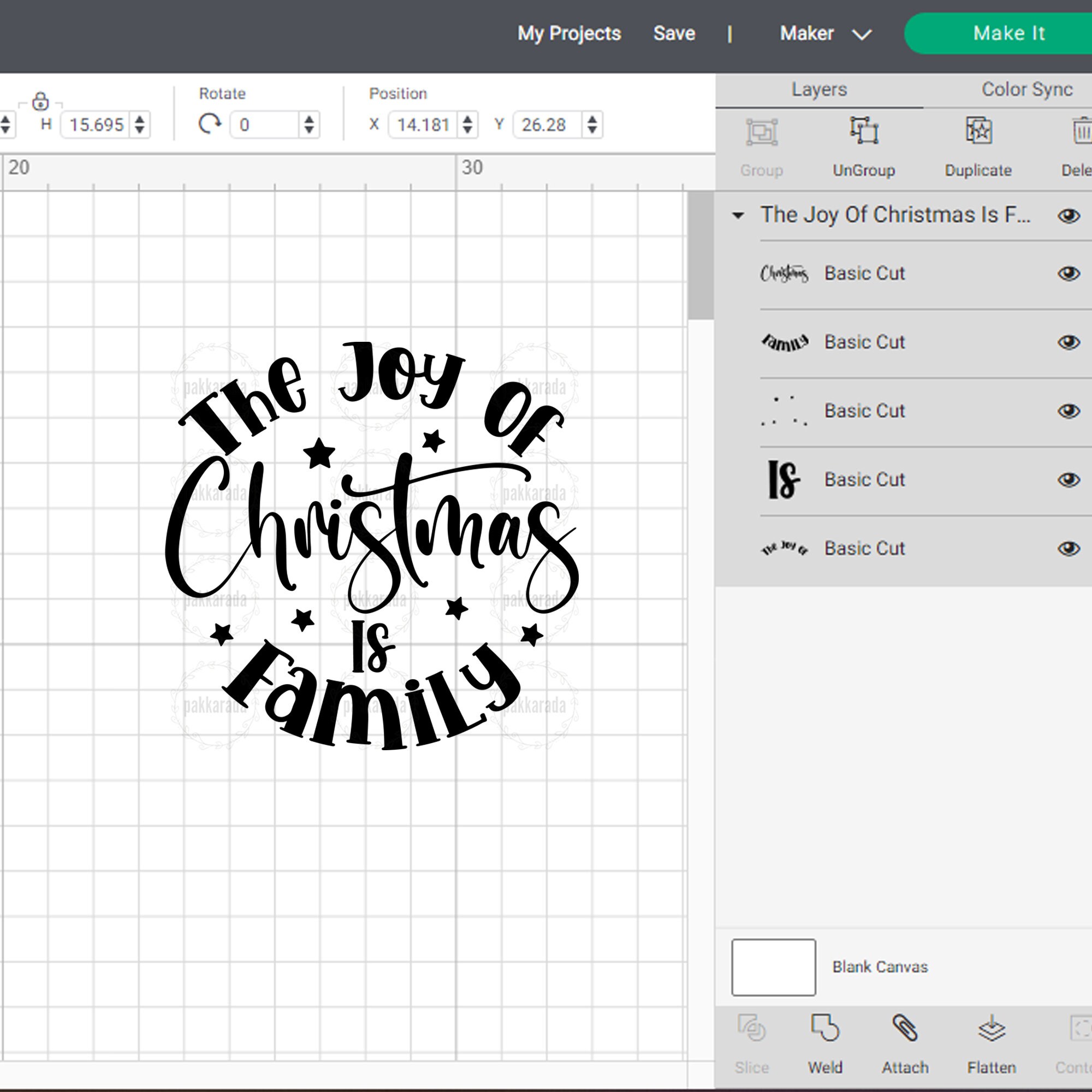Click the Rotate arrow icon
The width and height of the screenshot is (1092, 1092).
210,124
